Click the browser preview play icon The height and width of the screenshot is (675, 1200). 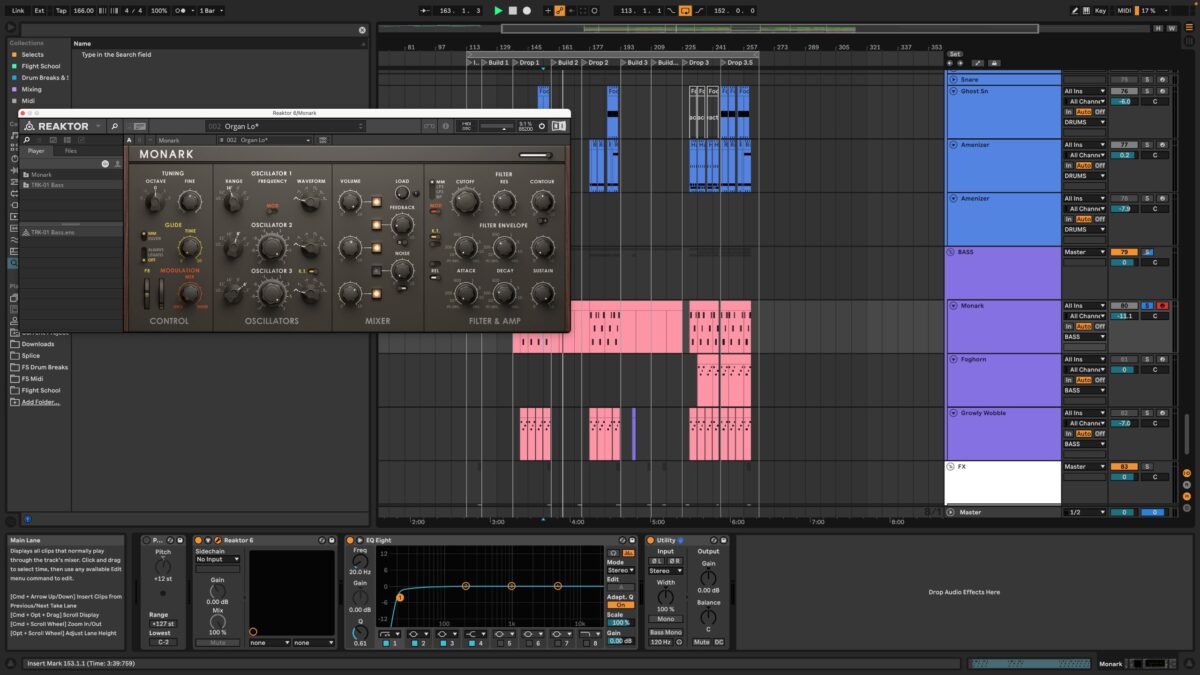11,27
